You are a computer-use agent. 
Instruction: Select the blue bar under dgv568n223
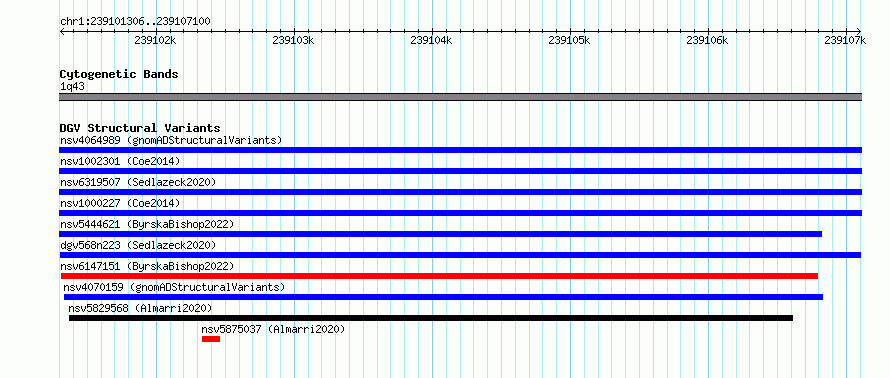[460, 255]
